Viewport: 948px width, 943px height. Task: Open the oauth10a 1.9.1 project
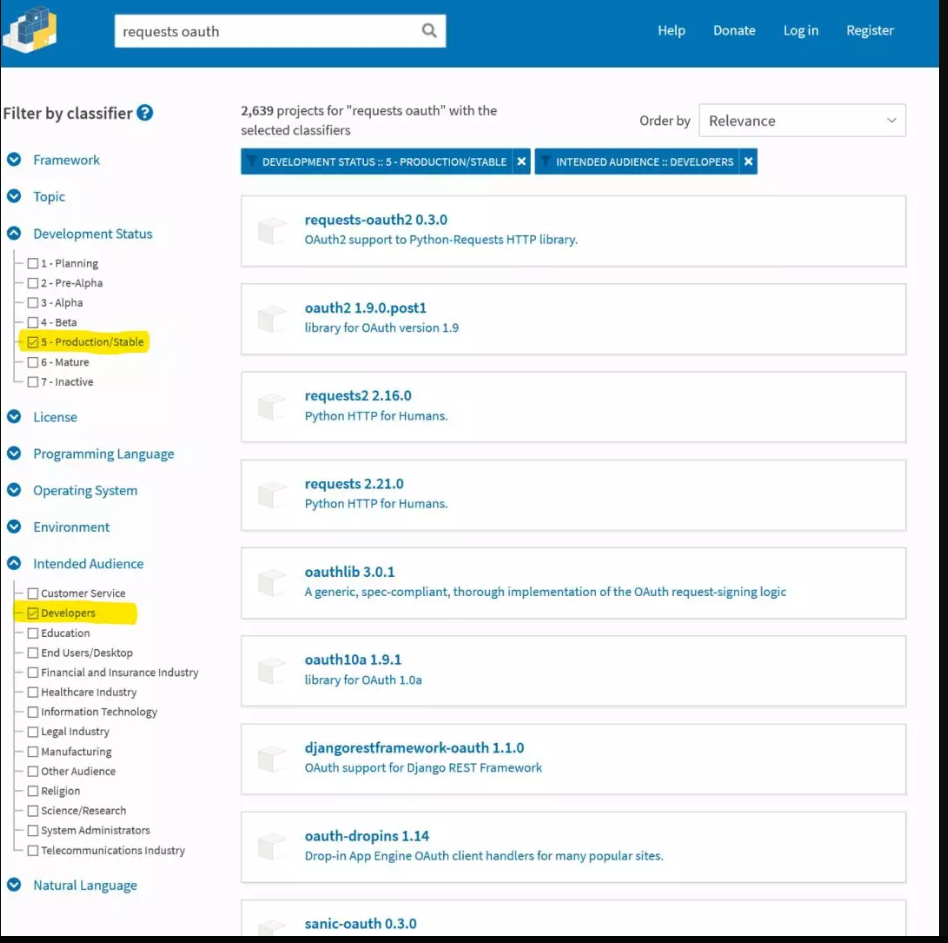click(x=352, y=660)
